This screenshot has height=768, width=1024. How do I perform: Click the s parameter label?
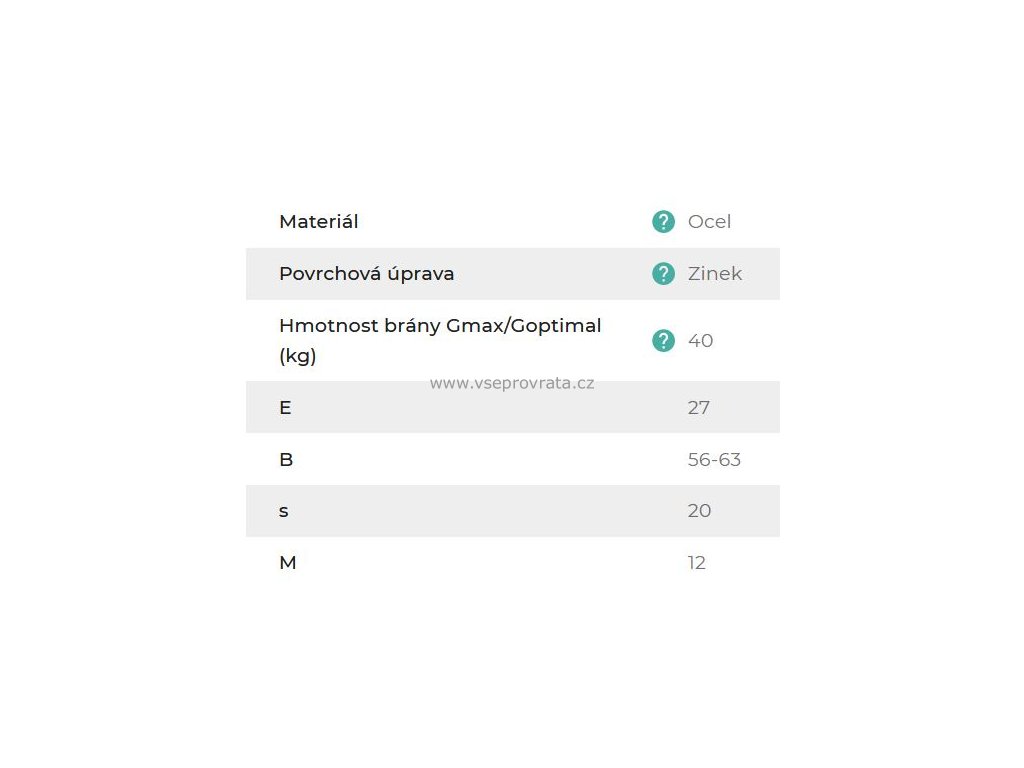click(x=283, y=511)
